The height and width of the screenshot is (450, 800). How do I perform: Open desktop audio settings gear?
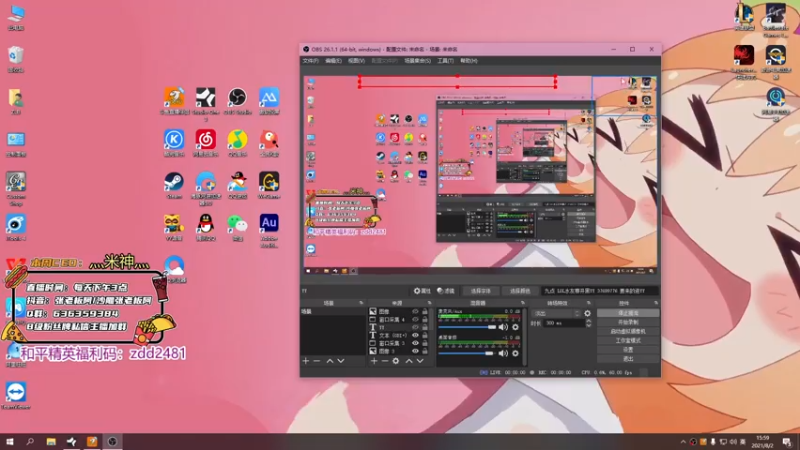pos(515,353)
